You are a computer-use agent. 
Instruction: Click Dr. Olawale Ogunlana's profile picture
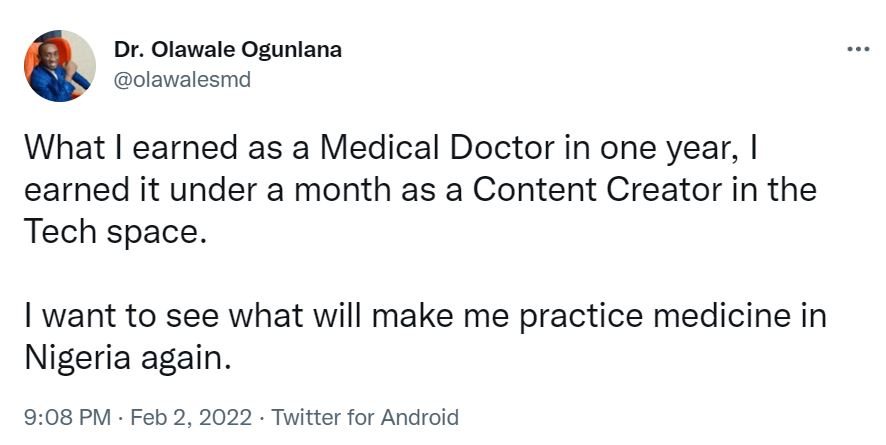(60, 65)
